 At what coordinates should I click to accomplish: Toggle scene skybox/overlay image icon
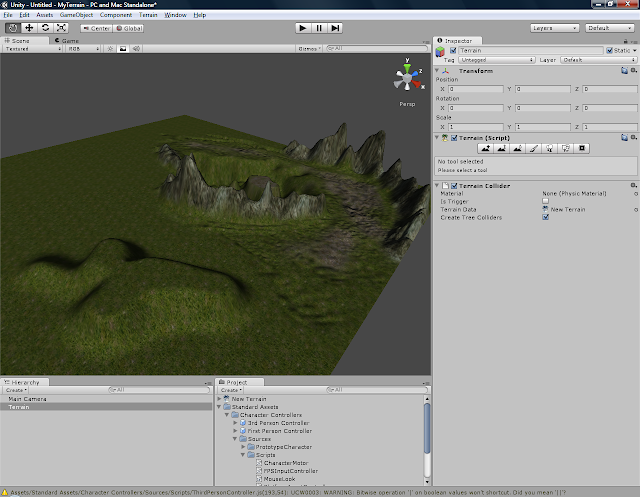(x=123, y=49)
